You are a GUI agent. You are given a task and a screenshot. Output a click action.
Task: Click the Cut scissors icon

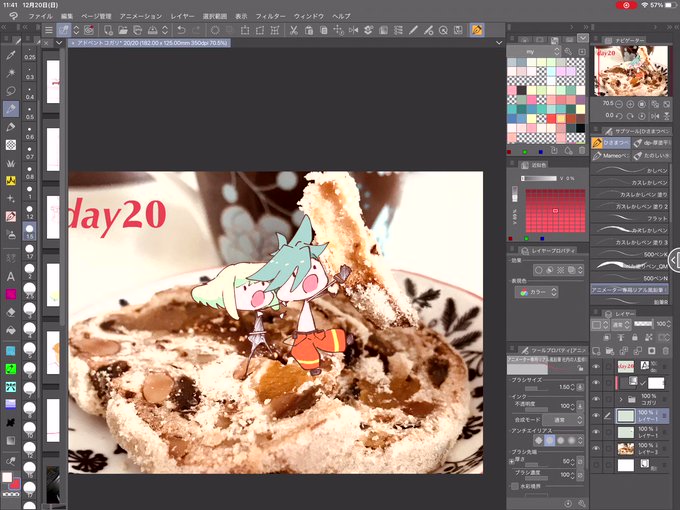point(294,30)
